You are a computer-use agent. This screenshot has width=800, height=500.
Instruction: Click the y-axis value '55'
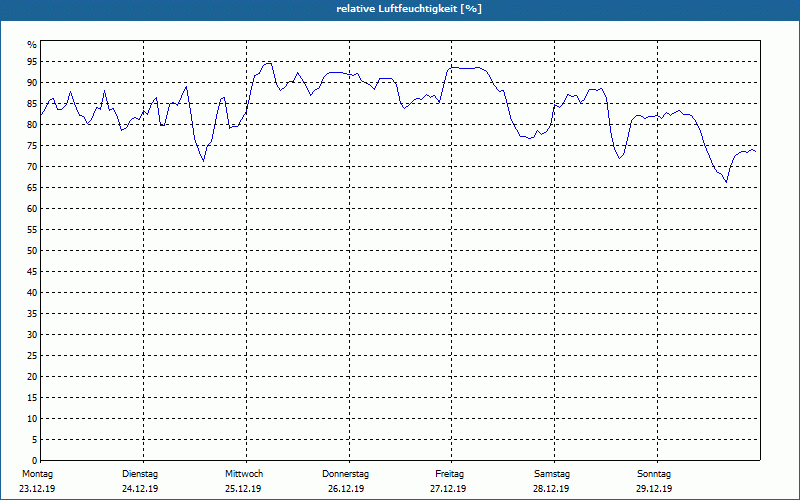[x=32, y=230]
